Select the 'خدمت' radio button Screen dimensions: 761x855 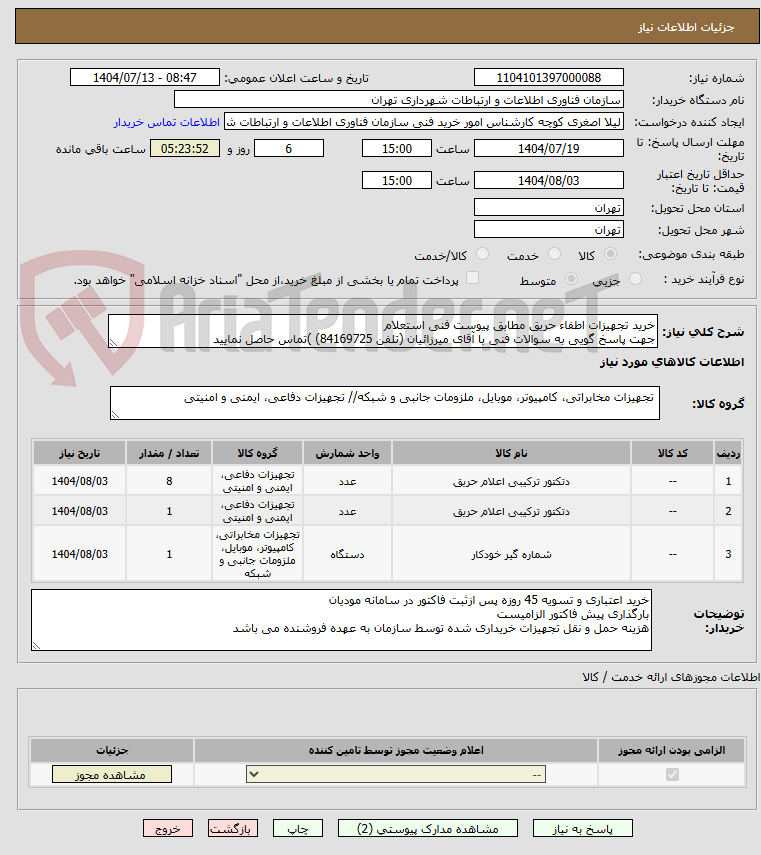pyautogui.click(x=554, y=254)
